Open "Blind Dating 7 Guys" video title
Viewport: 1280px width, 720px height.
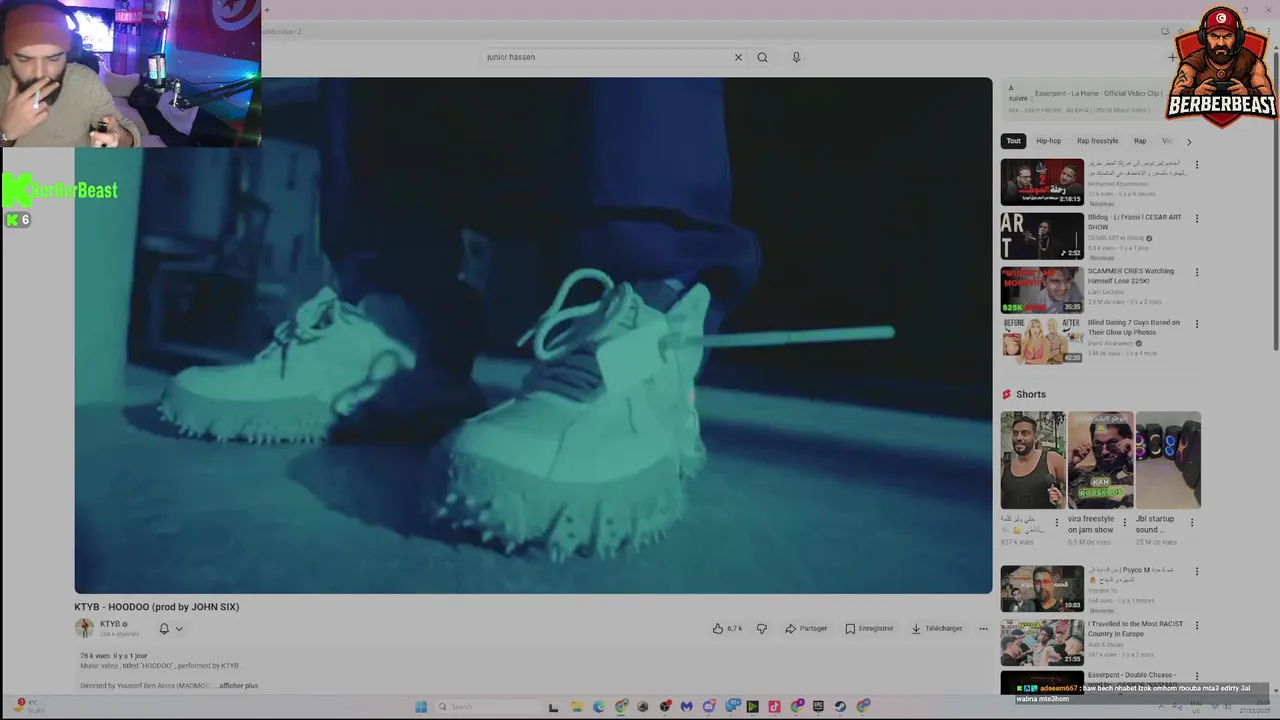click(x=1134, y=328)
